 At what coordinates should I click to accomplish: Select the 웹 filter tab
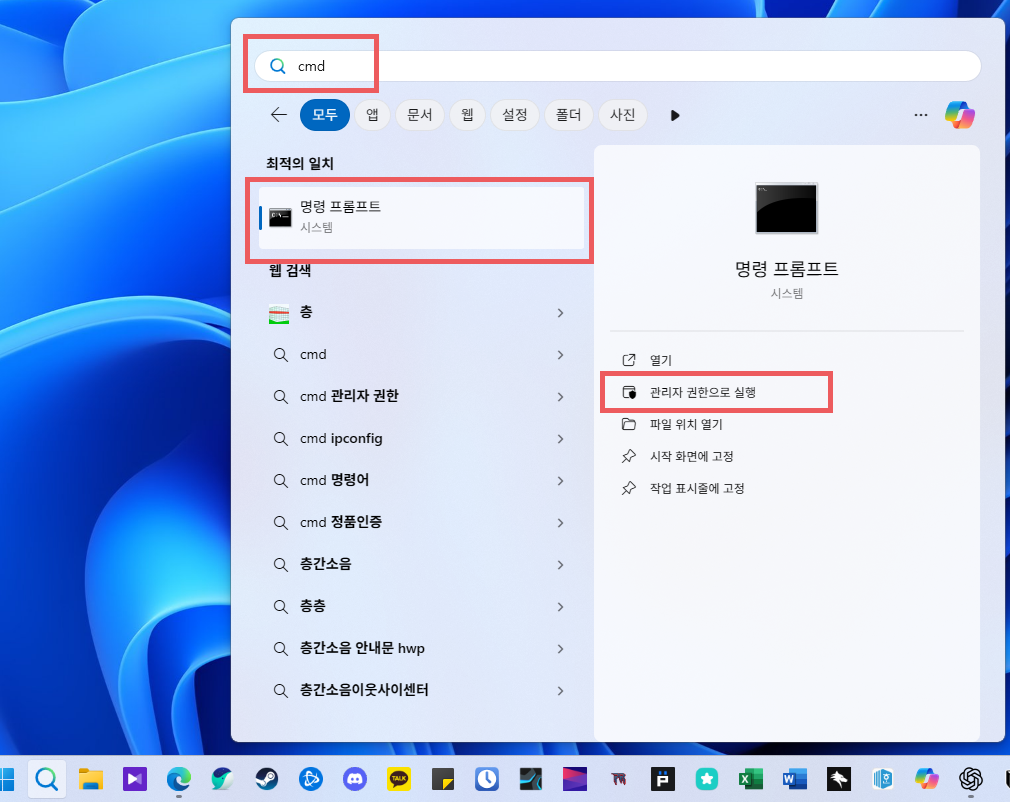pyautogui.click(x=467, y=115)
